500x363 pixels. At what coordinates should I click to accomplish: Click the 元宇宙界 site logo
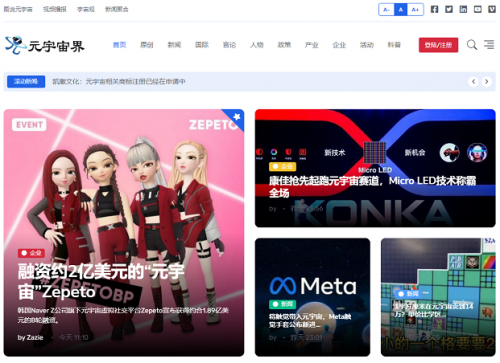click(x=45, y=45)
